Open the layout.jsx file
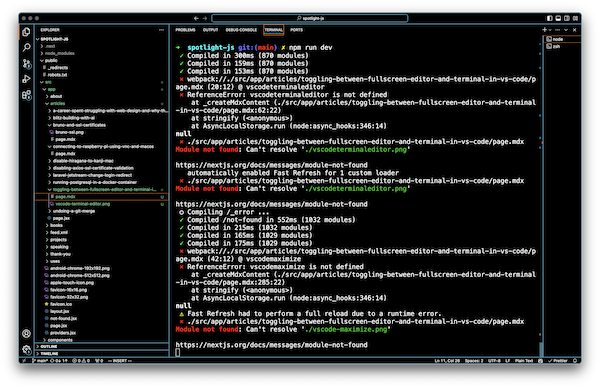This screenshot has width=600, height=388. pyautogui.click(x=101, y=311)
